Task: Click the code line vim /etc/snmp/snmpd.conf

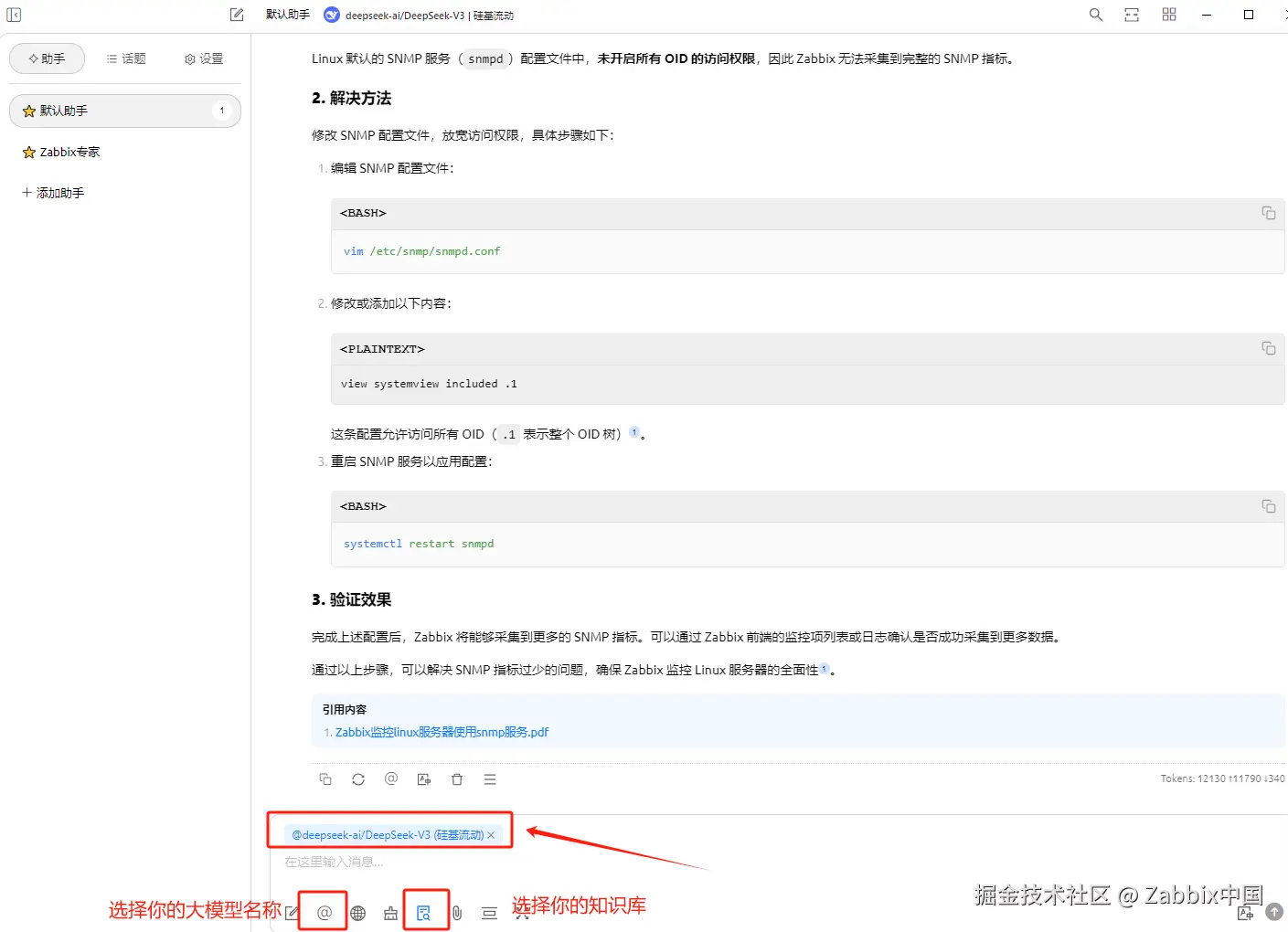Action: [x=422, y=251]
